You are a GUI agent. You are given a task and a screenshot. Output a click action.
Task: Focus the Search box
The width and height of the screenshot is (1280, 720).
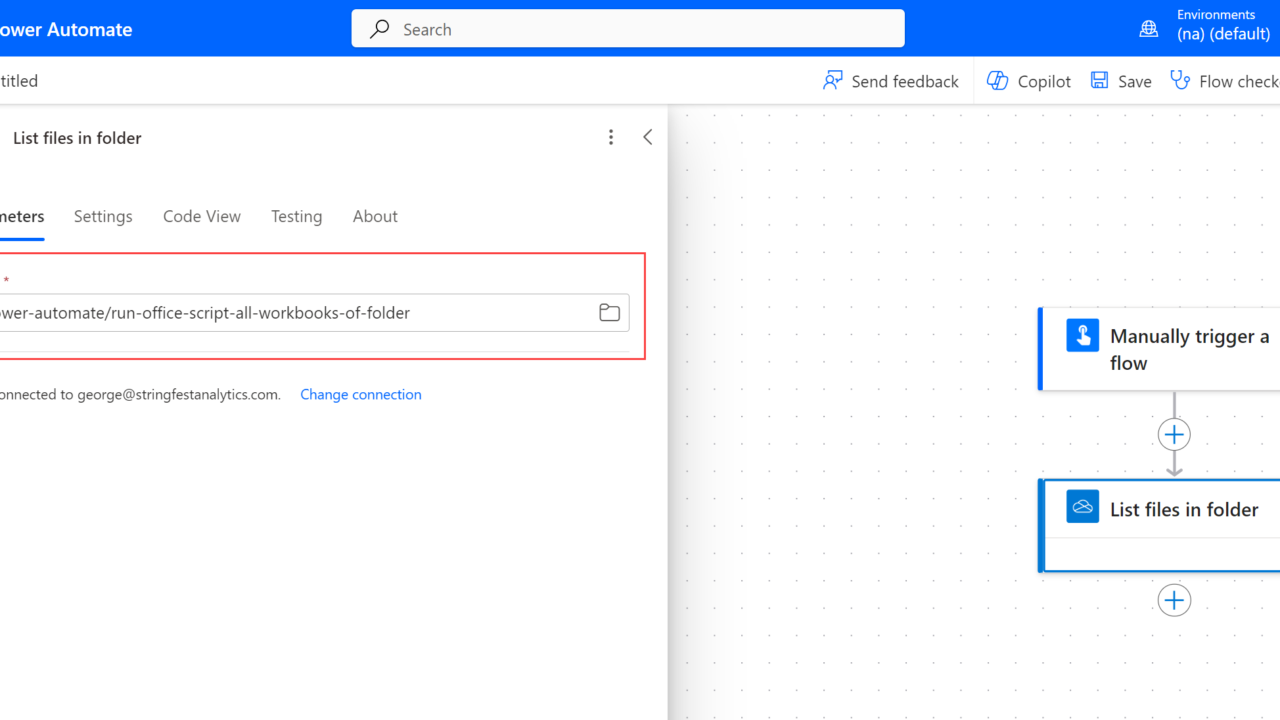tap(628, 29)
